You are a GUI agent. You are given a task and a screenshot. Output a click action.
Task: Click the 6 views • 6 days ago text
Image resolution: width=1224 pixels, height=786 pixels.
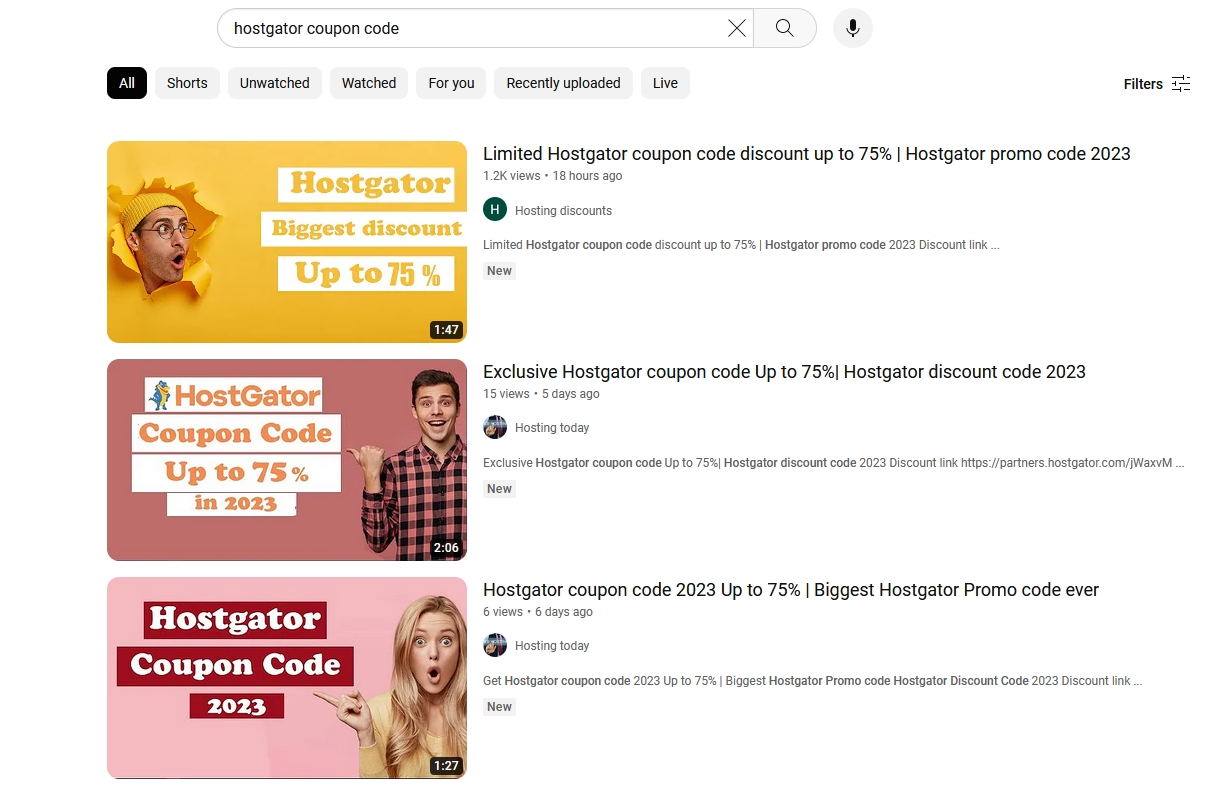pyautogui.click(x=538, y=612)
